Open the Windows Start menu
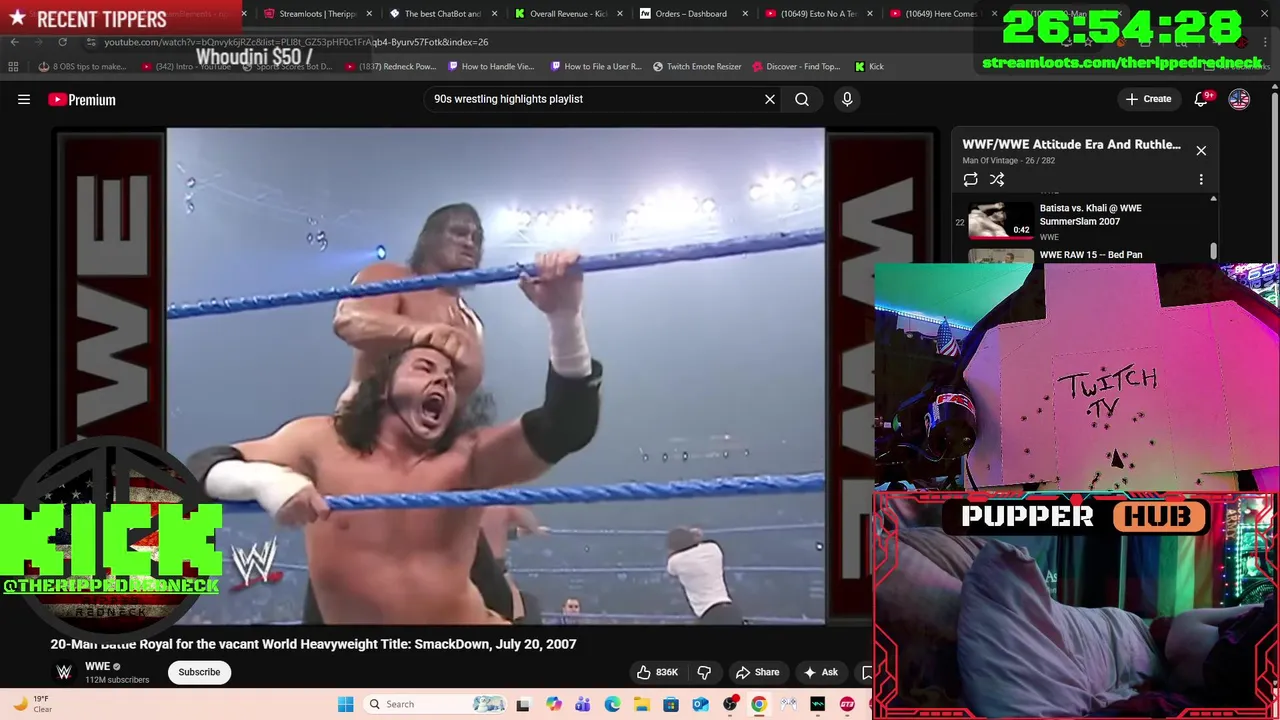This screenshot has height=720, width=1280. click(345, 704)
